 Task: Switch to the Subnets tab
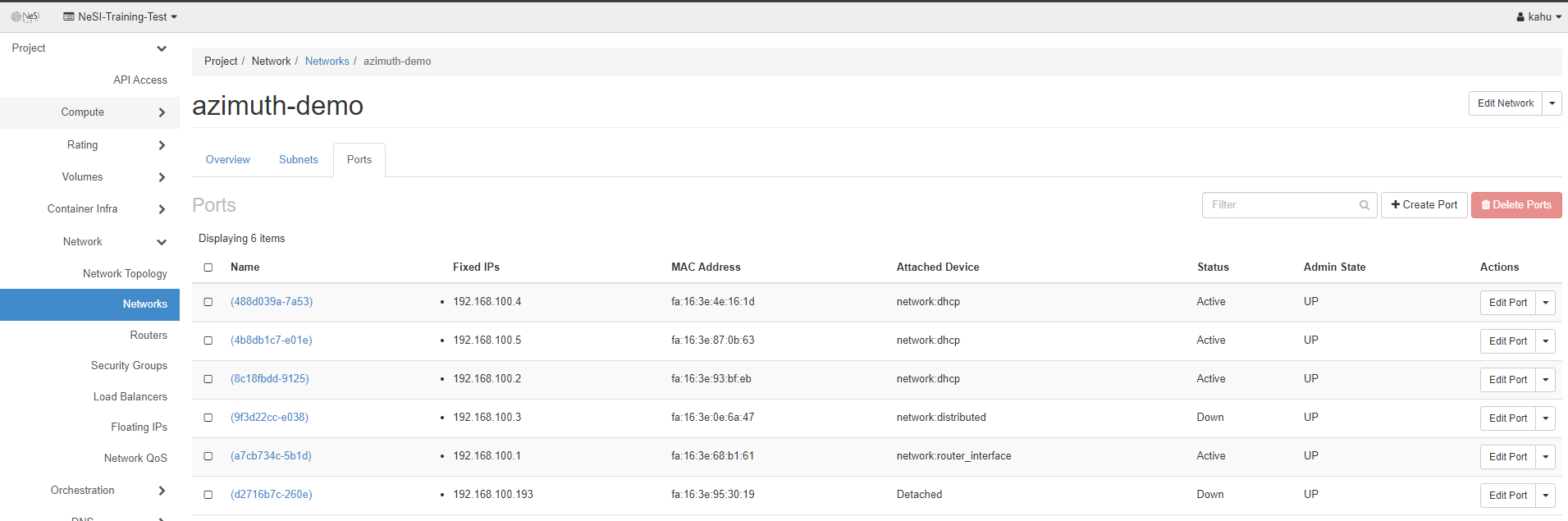(298, 160)
